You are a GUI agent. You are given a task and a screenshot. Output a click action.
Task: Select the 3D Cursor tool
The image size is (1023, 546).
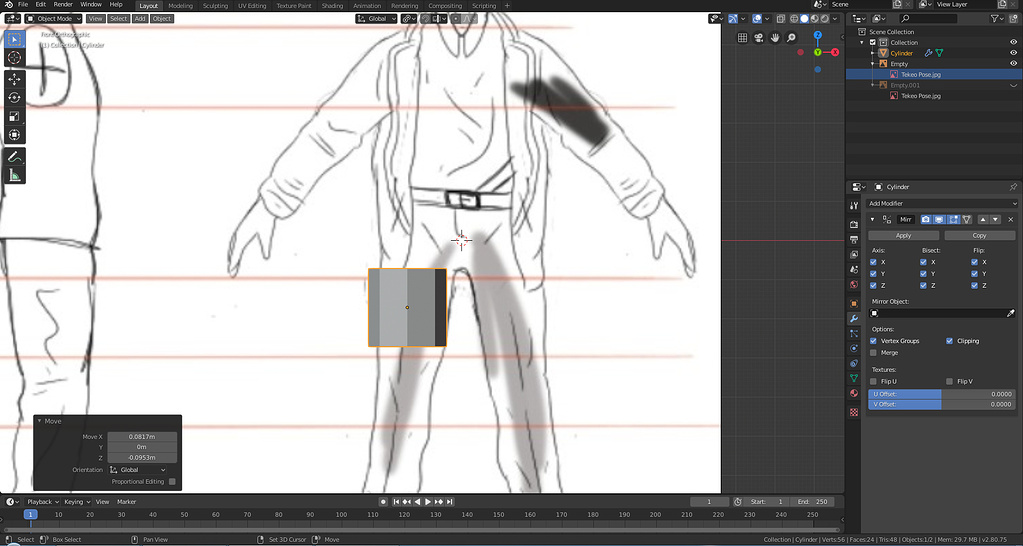(x=14, y=58)
